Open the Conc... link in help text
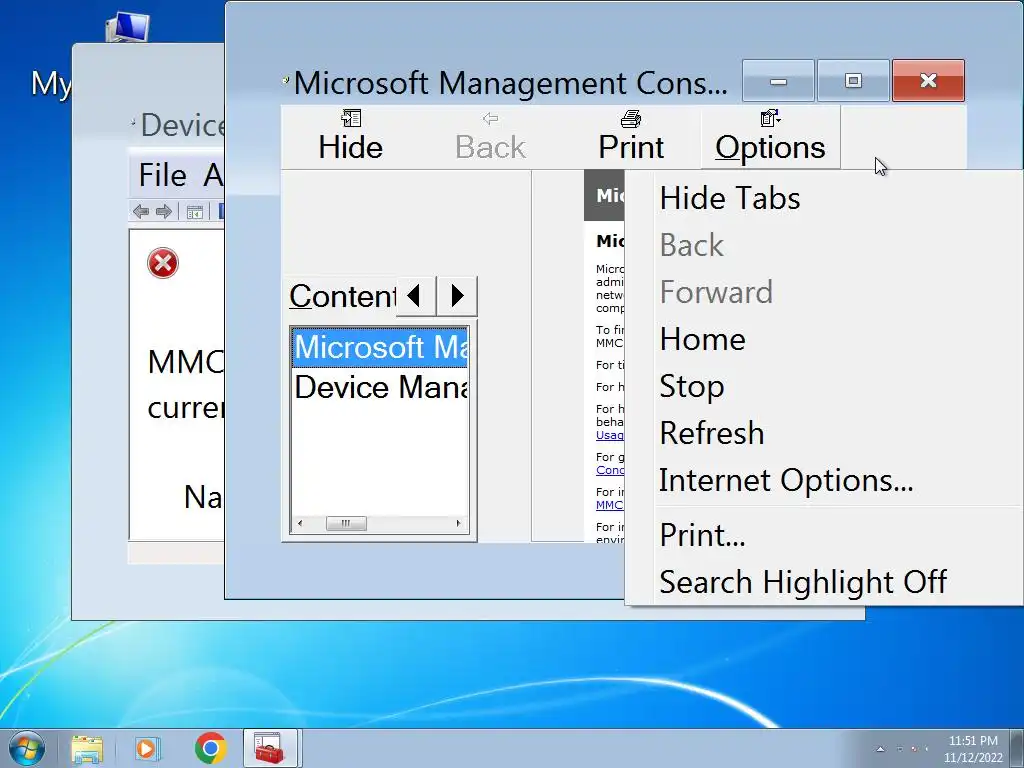The image size is (1024, 768). point(610,470)
